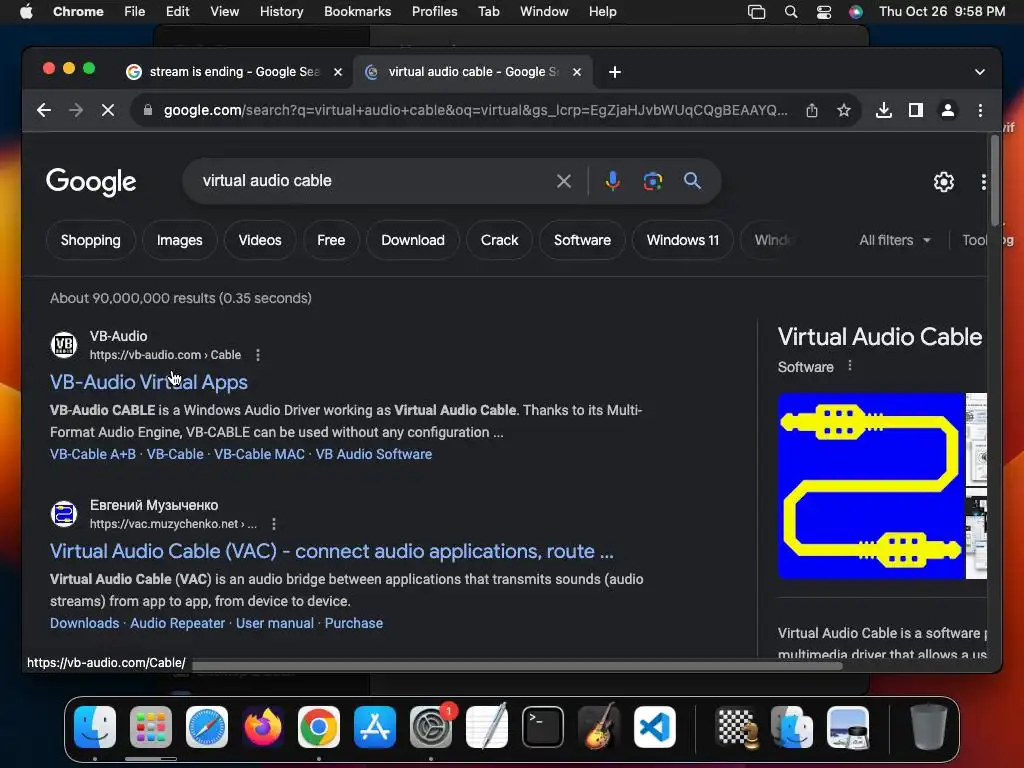The width and height of the screenshot is (1024, 768).
Task: Open Chrome three-dot menu
Action: click(x=980, y=110)
